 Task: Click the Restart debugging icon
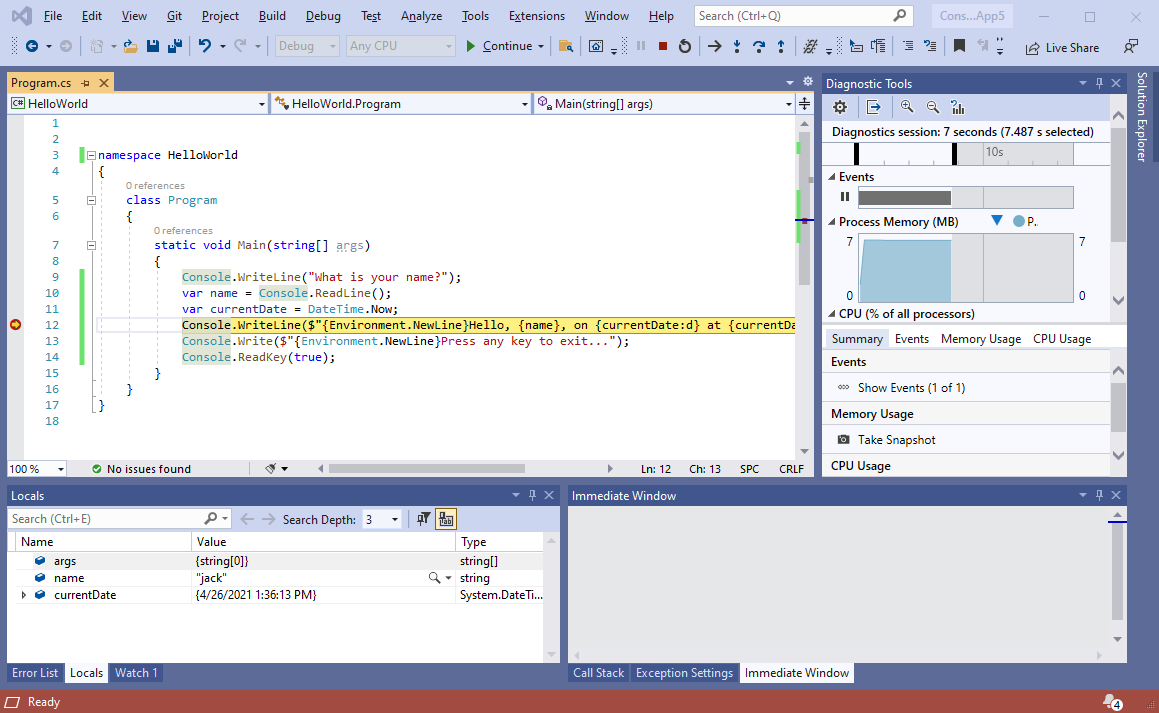point(683,45)
